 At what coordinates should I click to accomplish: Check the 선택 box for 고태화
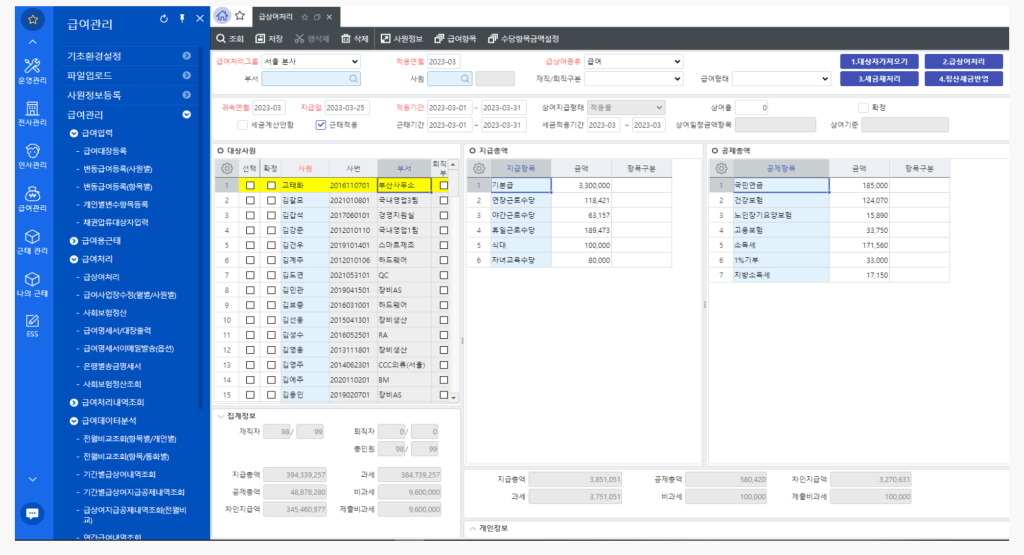250,185
